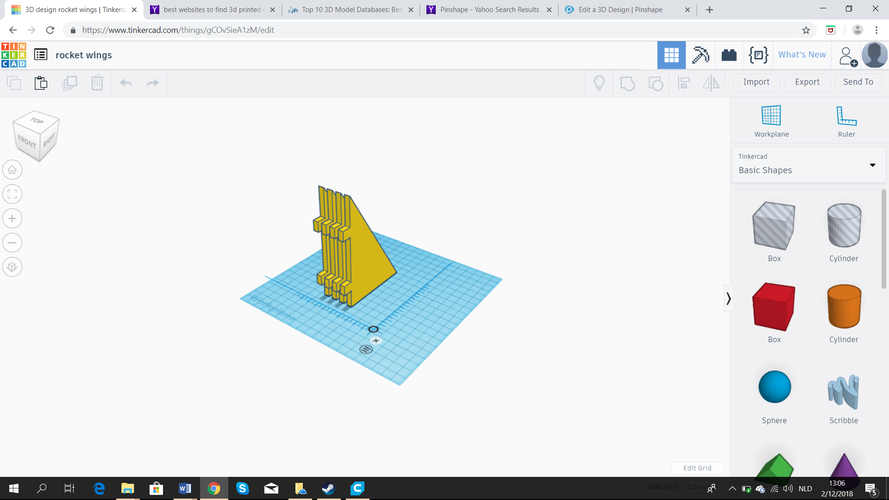
Task: Toggle orthographic perspective view button
Action: coord(12,267)
